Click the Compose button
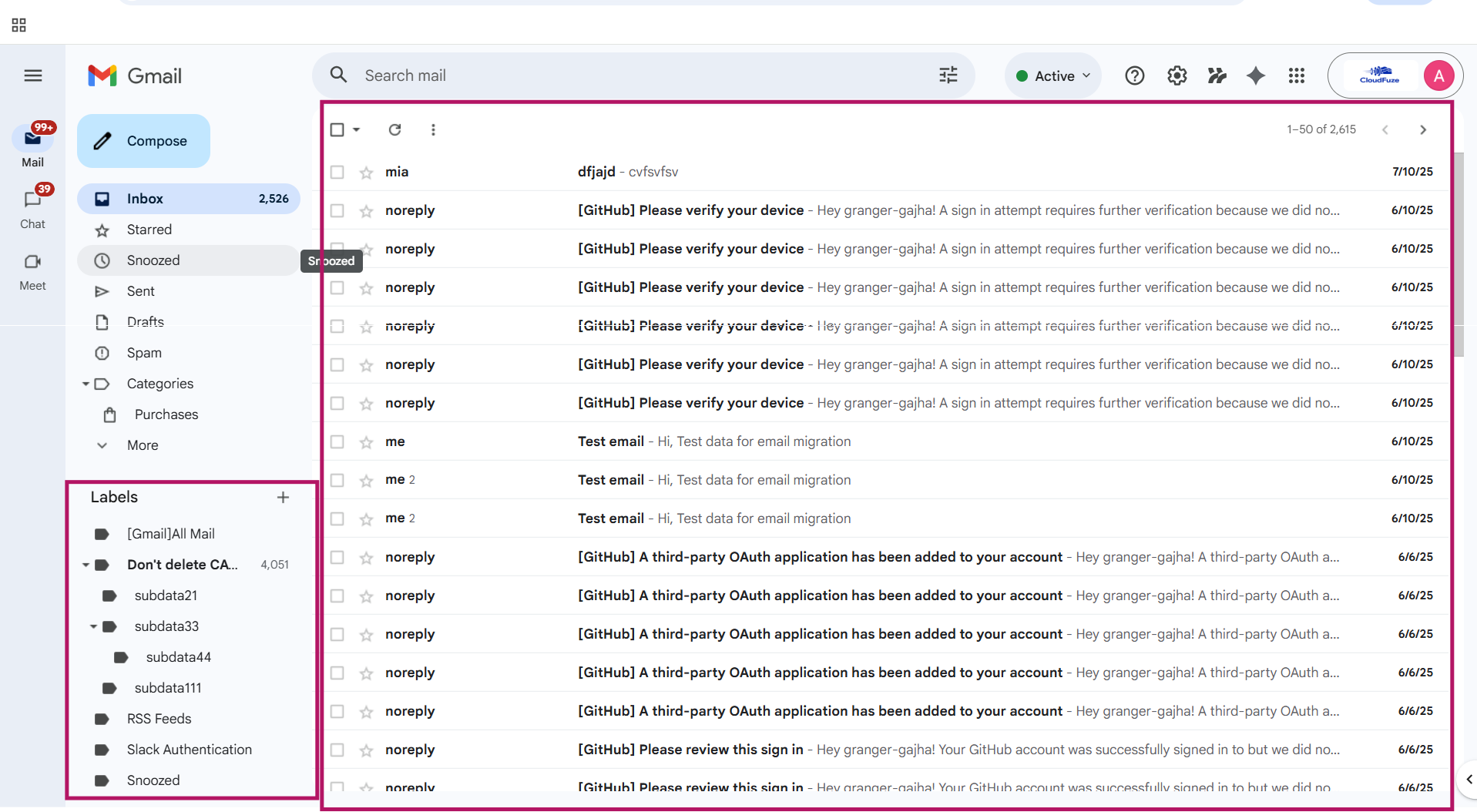Screen dimensions: 1477x812 point(143,141)
